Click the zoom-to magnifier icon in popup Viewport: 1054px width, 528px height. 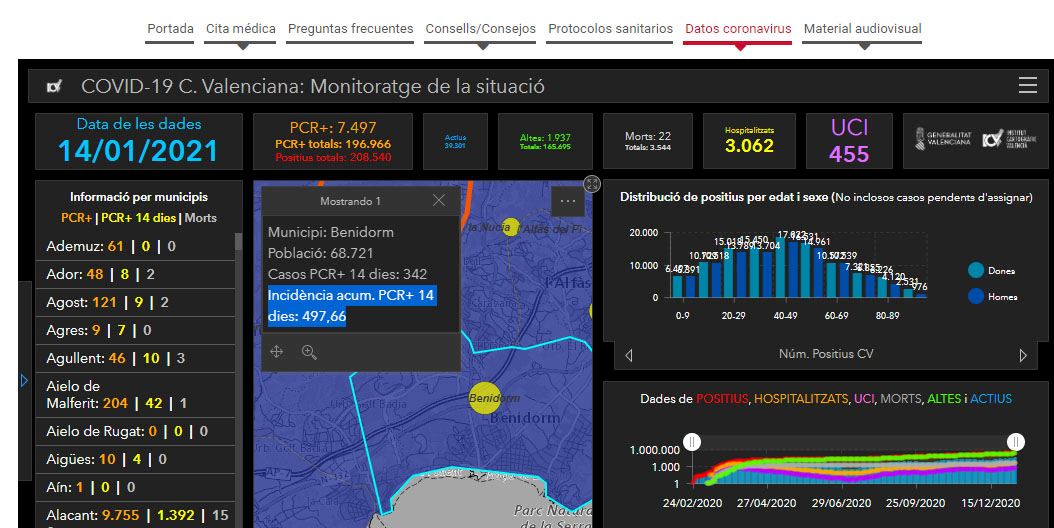309,352
